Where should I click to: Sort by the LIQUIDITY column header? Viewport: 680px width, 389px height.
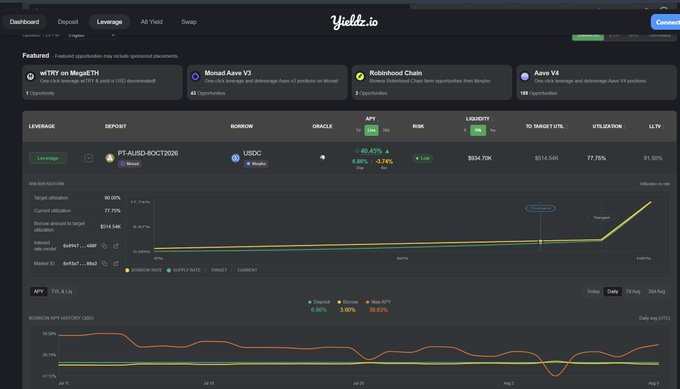pos(478,118)
